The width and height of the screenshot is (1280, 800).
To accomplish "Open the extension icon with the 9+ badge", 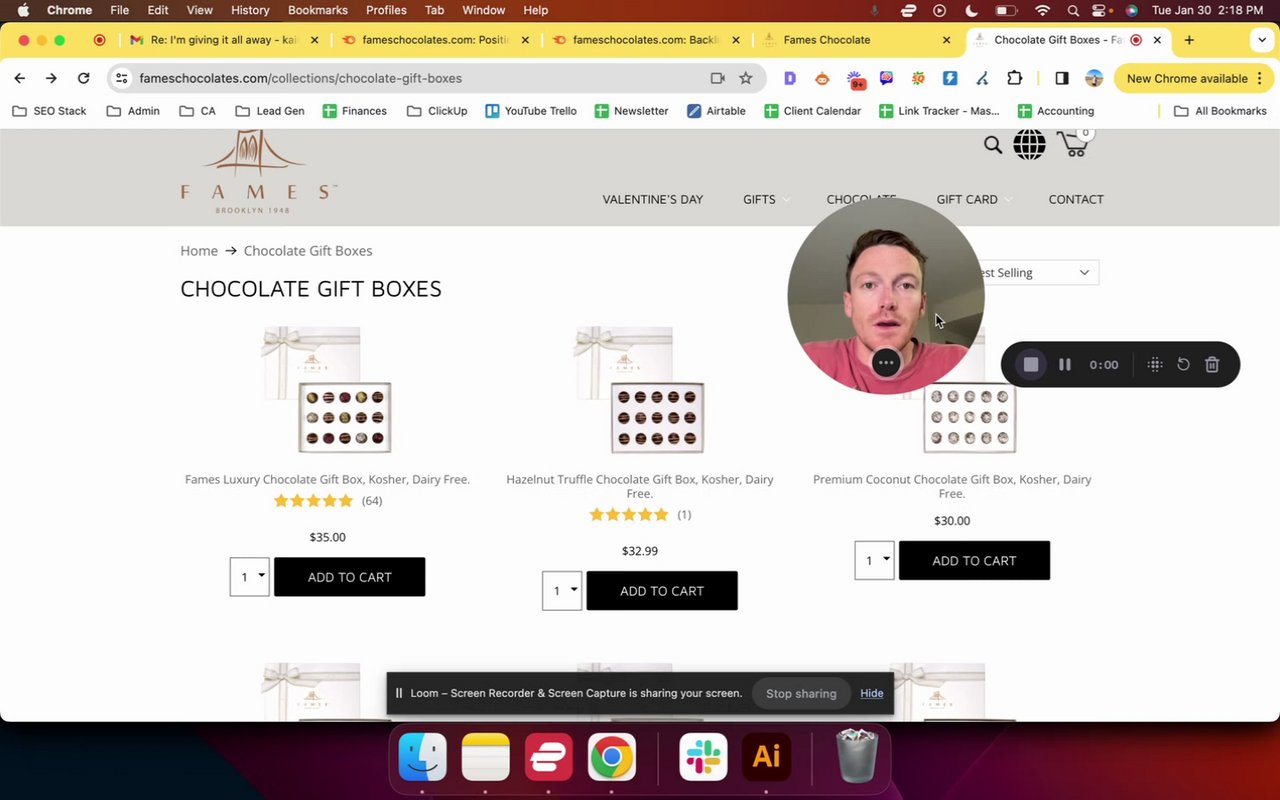I will (x=855, y=79).
